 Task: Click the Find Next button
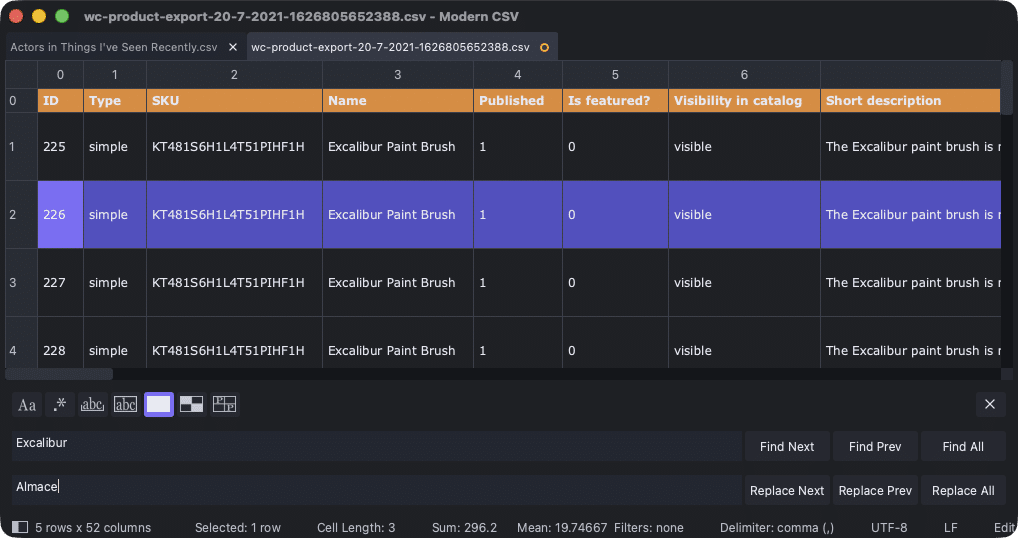pos(787,446)
